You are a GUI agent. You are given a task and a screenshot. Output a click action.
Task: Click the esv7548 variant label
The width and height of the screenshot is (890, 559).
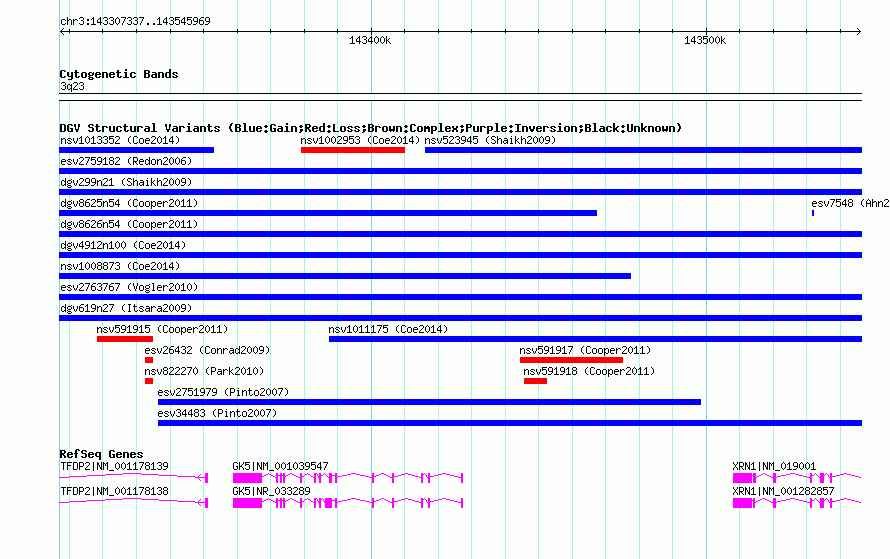(850, 203)
